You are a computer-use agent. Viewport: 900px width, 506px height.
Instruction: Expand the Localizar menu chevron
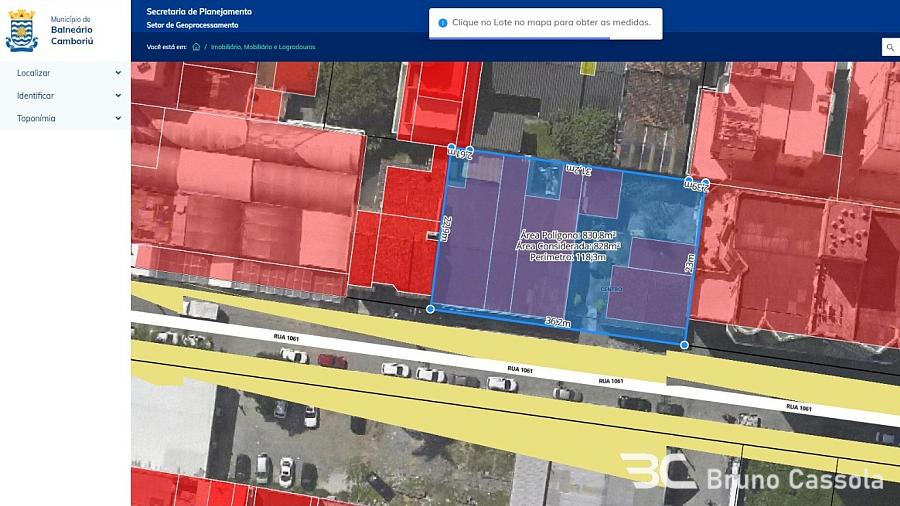tap(118, 73)
